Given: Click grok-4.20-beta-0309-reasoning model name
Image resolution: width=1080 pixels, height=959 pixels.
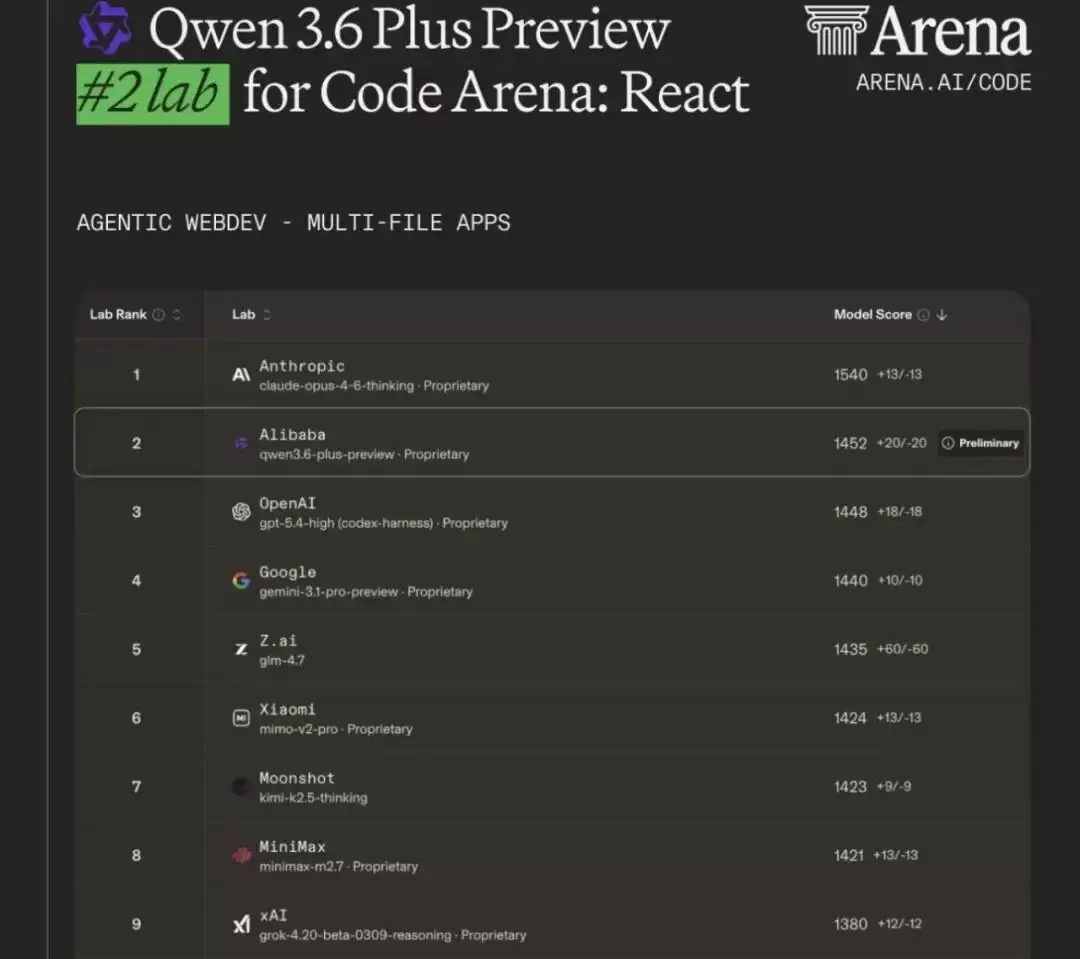Looking at the screenshot, I should click(355, 936).
